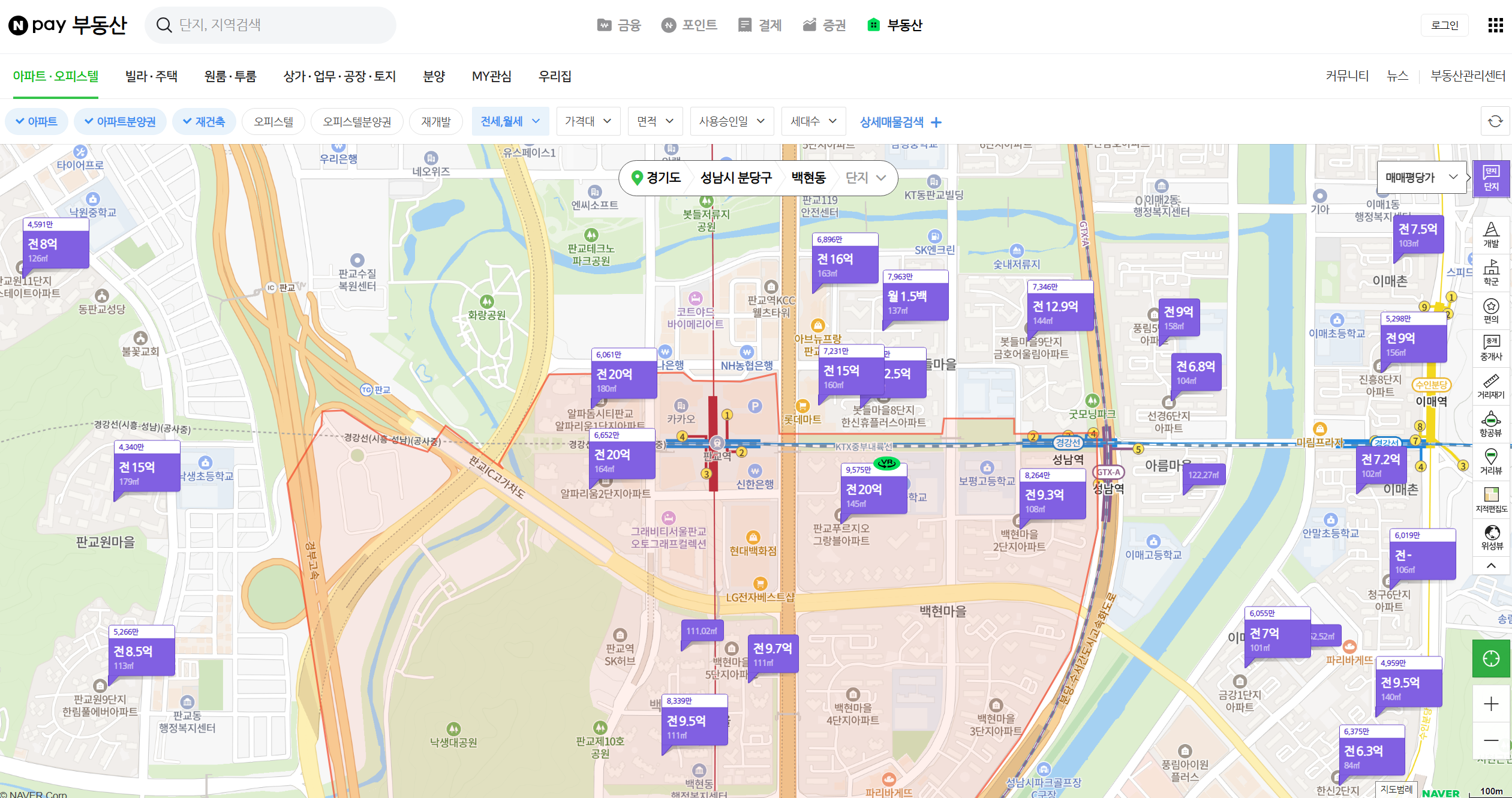Expand the 가격대 price range dropdown
1512x798 pixels.
[588, 122]
